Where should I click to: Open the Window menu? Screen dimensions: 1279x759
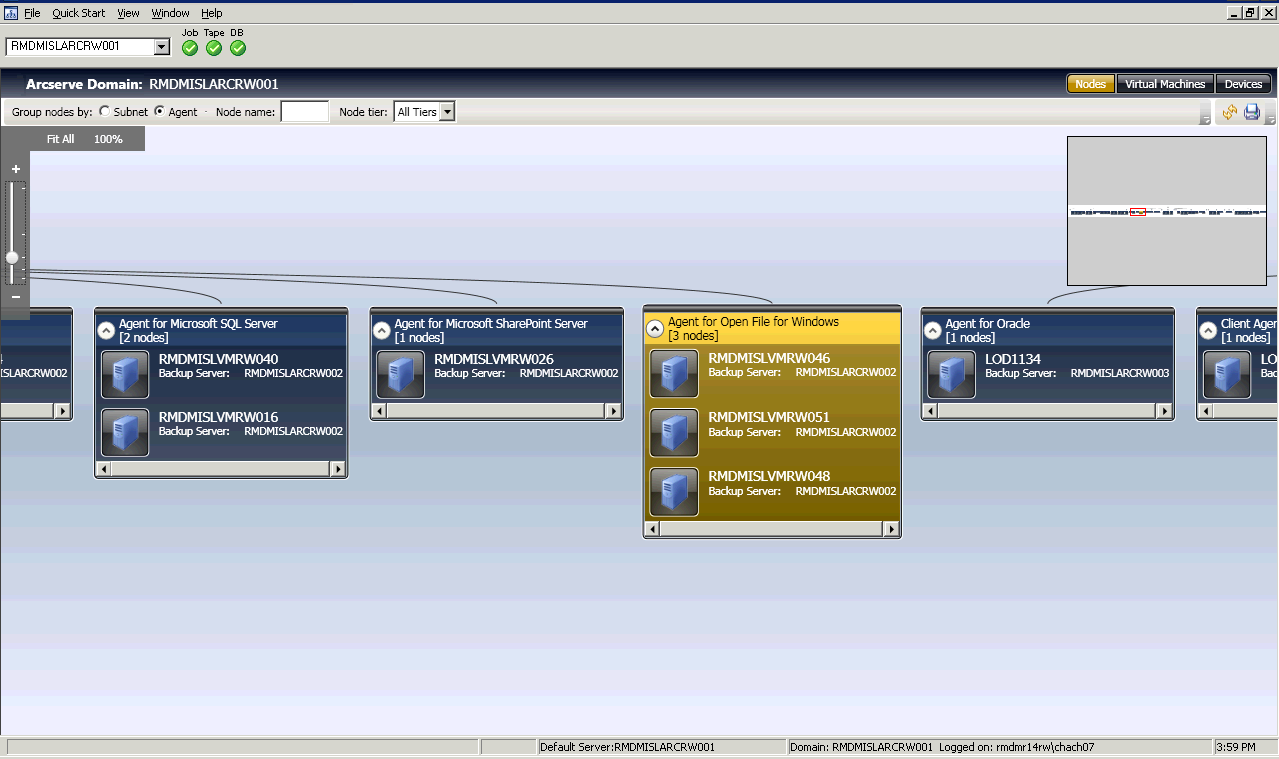(170, 13)
